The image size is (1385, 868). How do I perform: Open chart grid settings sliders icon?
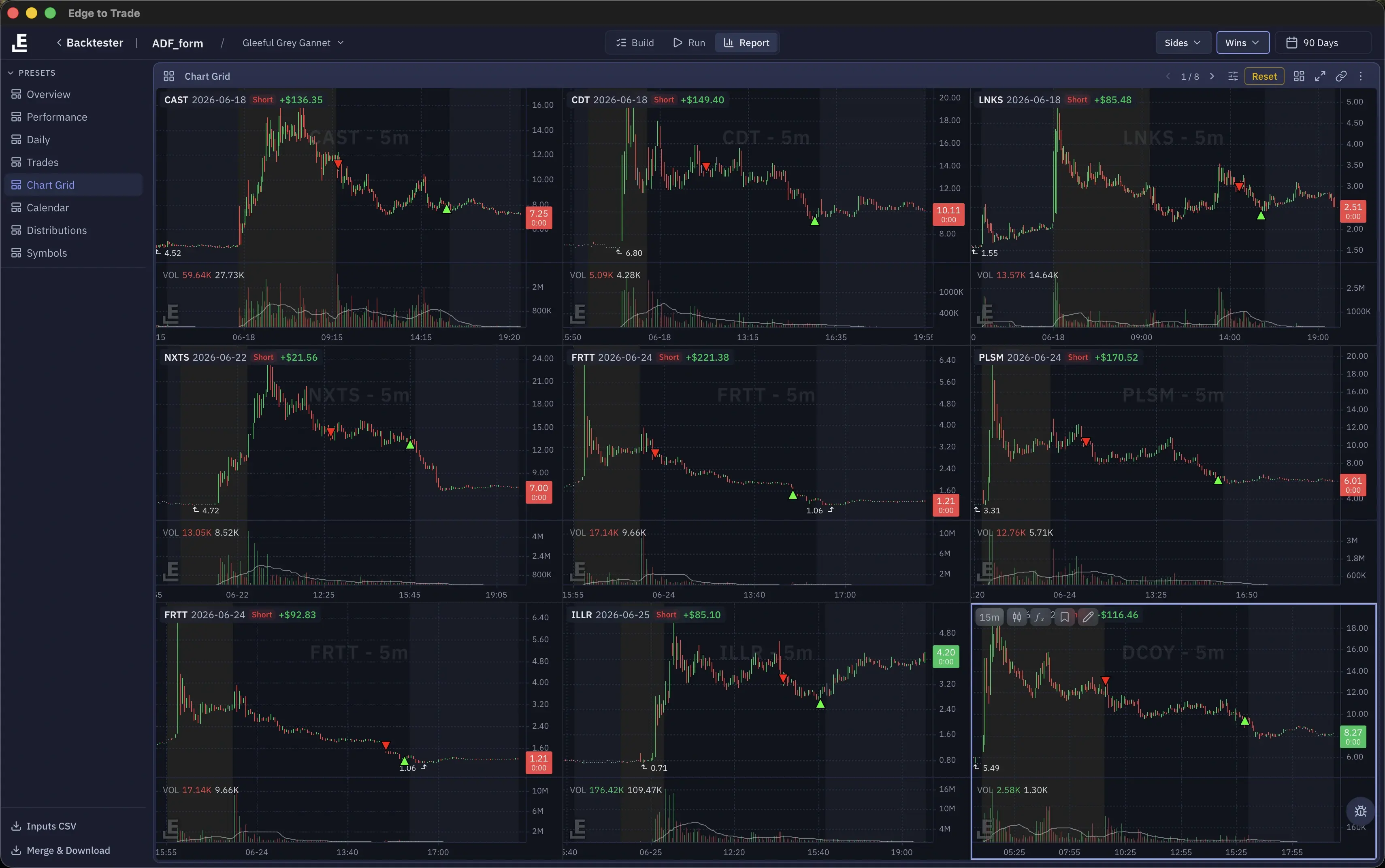click(x=1233, y=77)
